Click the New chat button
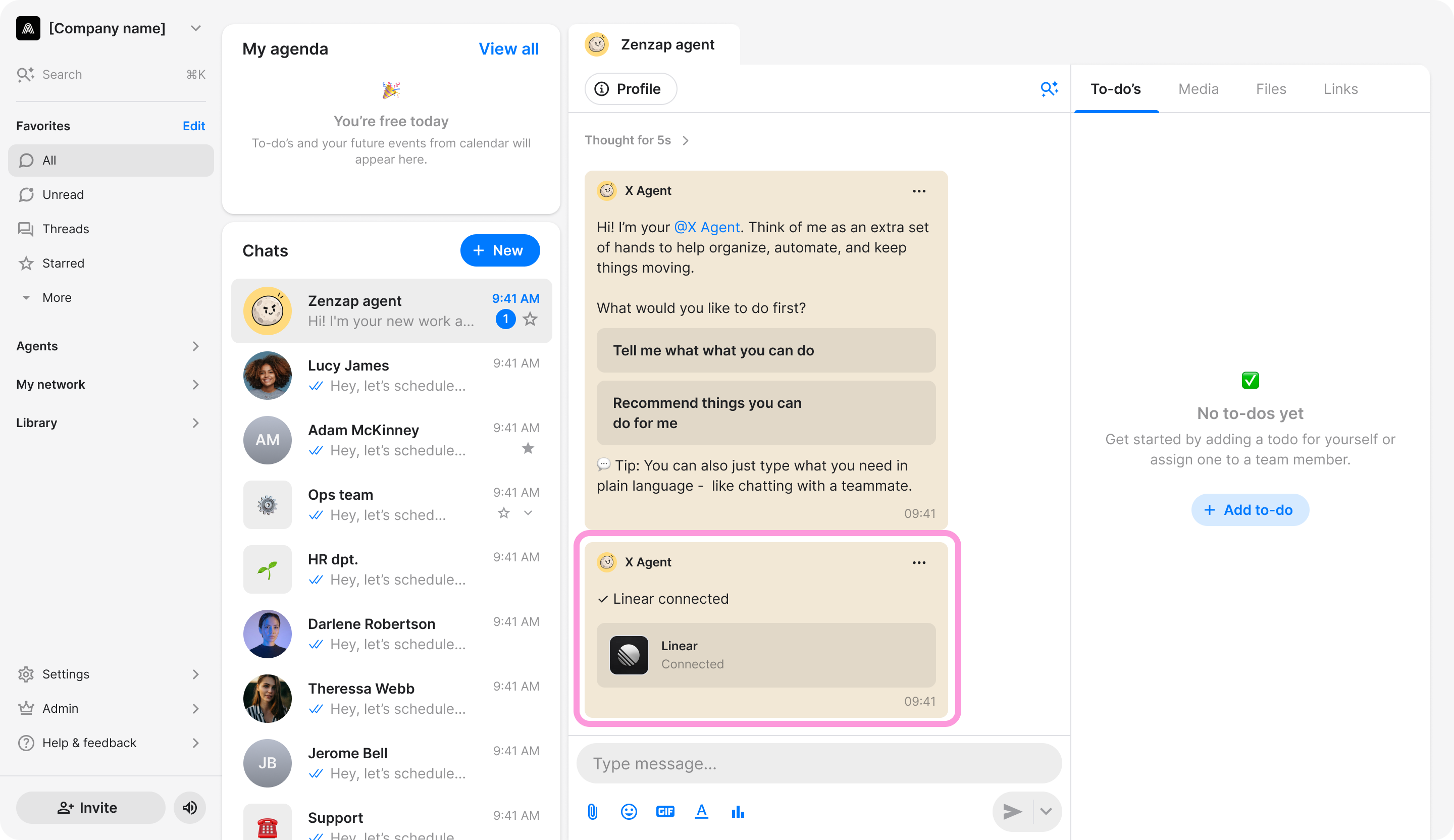 (500, 250)
